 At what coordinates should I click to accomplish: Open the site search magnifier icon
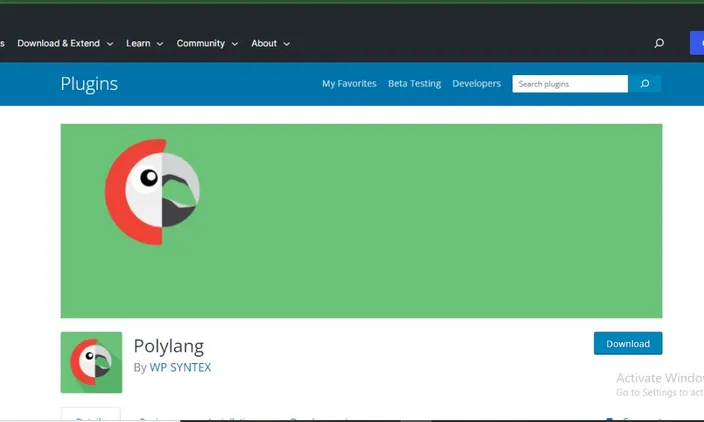pyautogui.click(x=659, y=43)
